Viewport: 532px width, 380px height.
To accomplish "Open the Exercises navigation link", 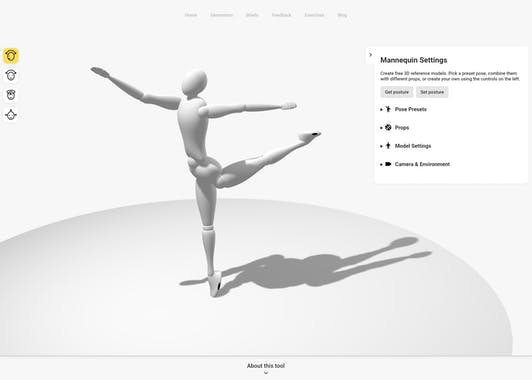I will 314,15.
